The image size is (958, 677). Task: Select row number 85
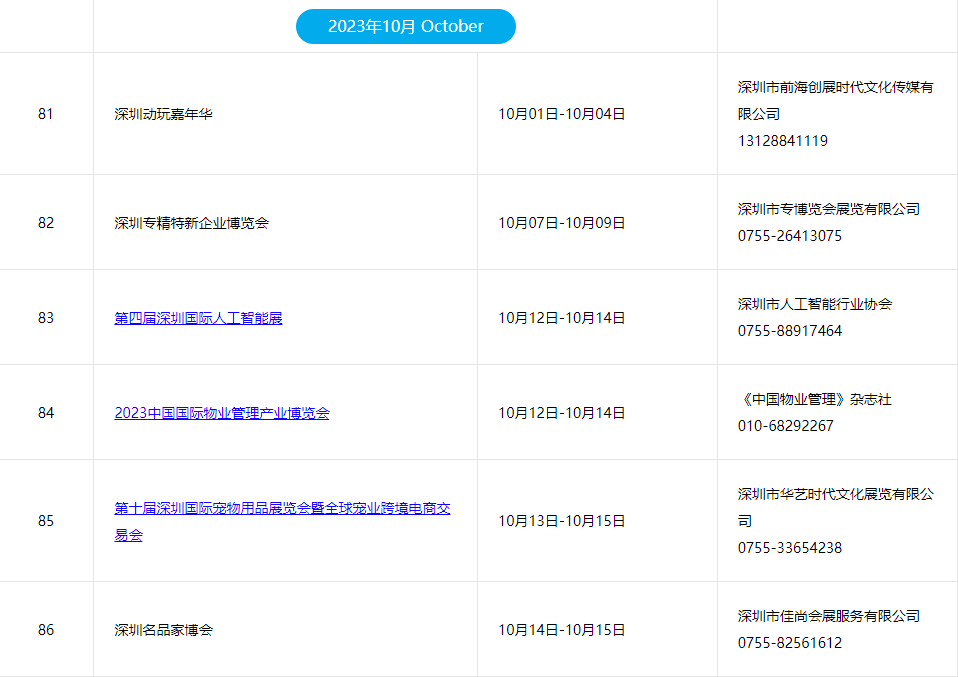point(46,521)
